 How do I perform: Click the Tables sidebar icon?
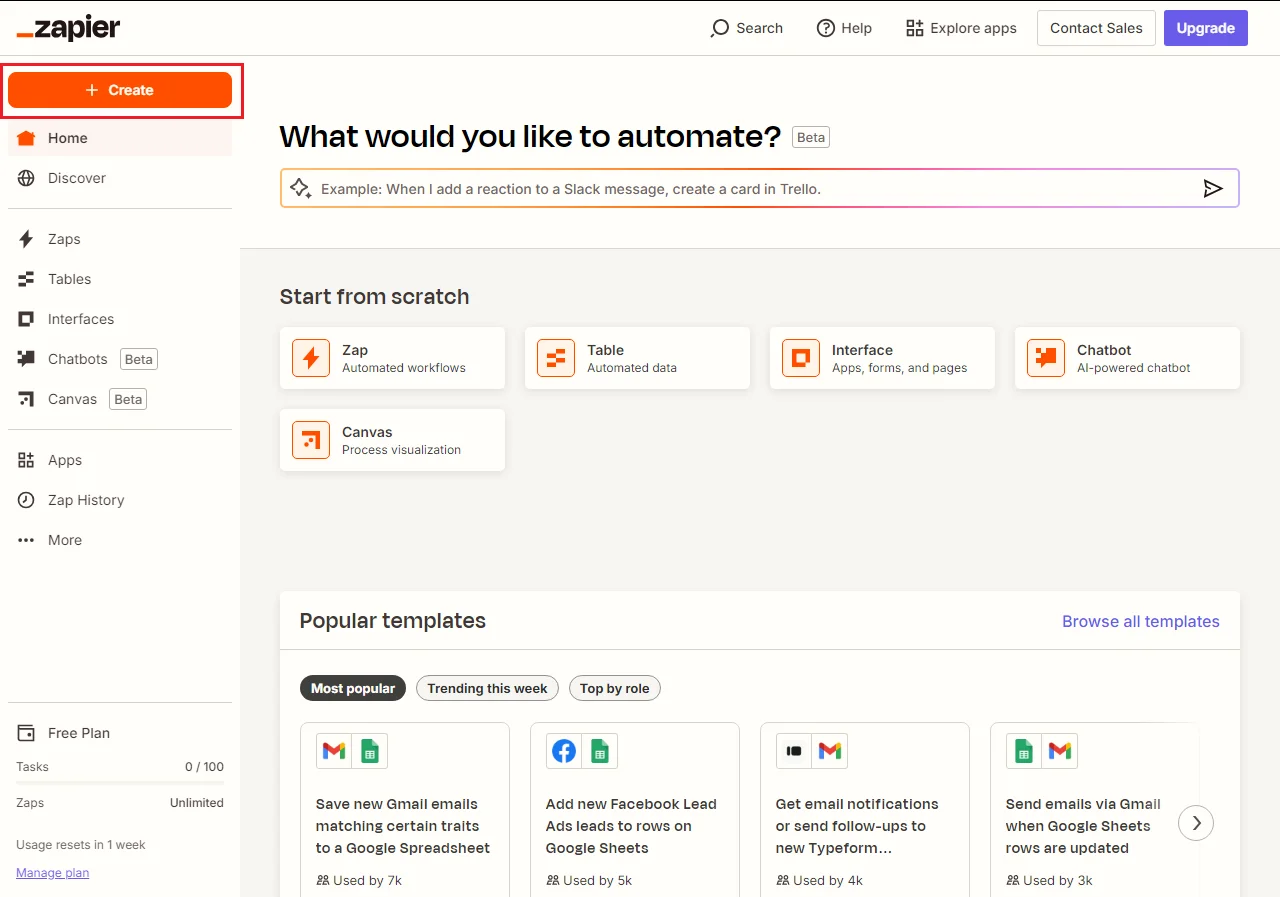[x=27, y=279]
